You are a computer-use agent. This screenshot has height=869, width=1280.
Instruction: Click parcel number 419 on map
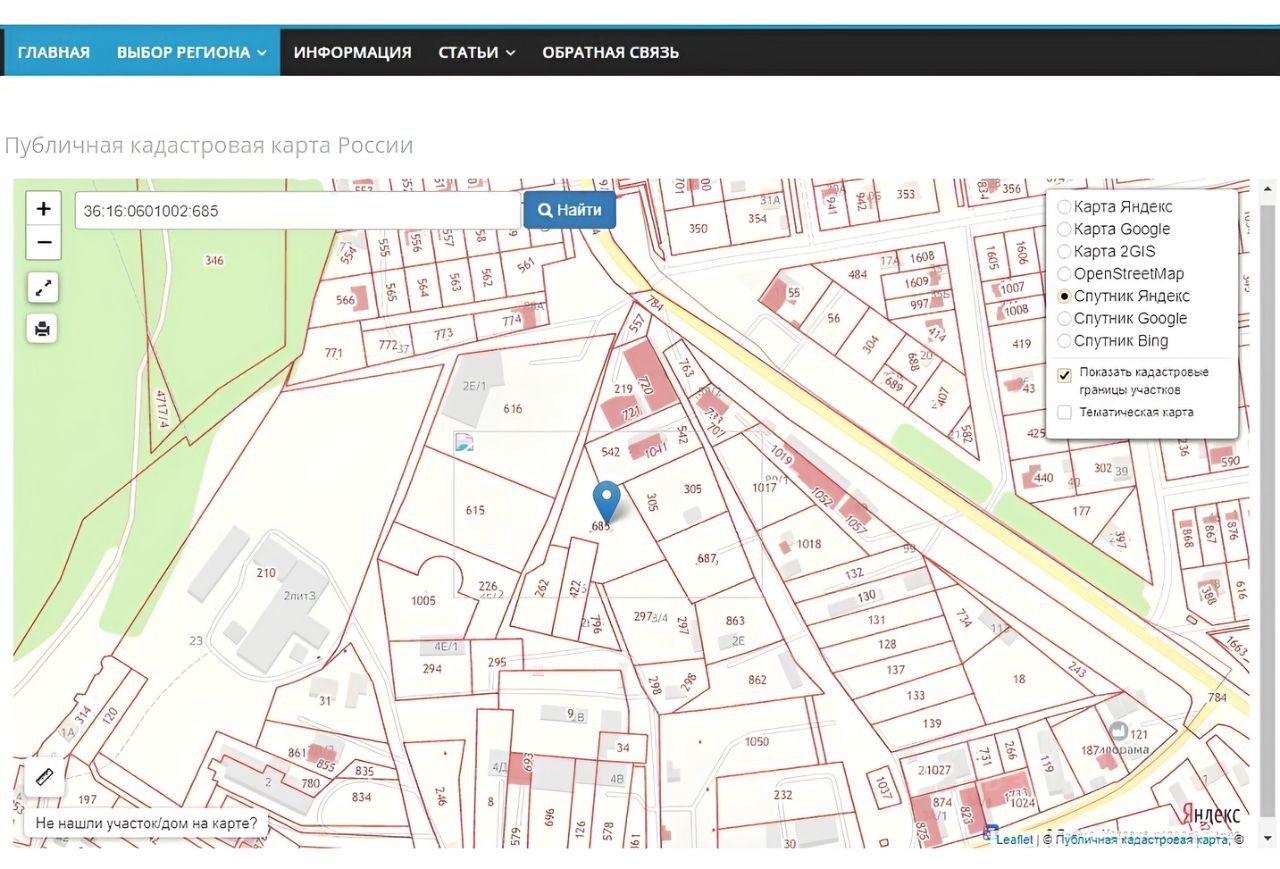tap(1021, 344)
